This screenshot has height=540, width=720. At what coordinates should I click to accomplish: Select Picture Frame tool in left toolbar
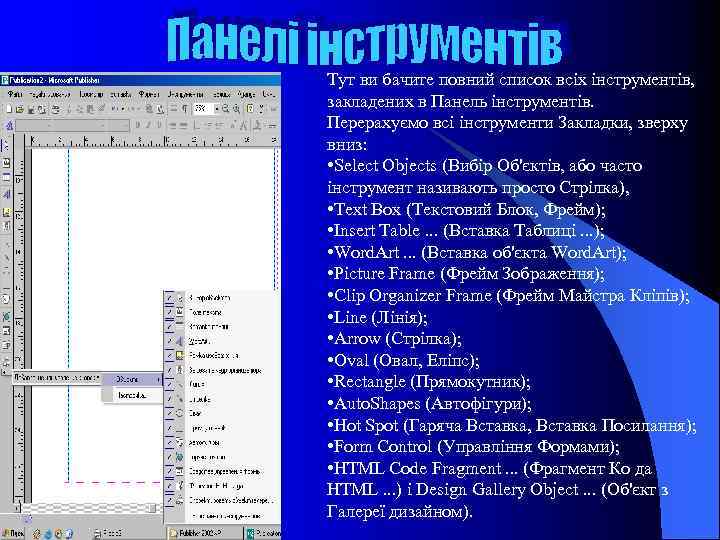pyautogui.click(x=6, y=212)
